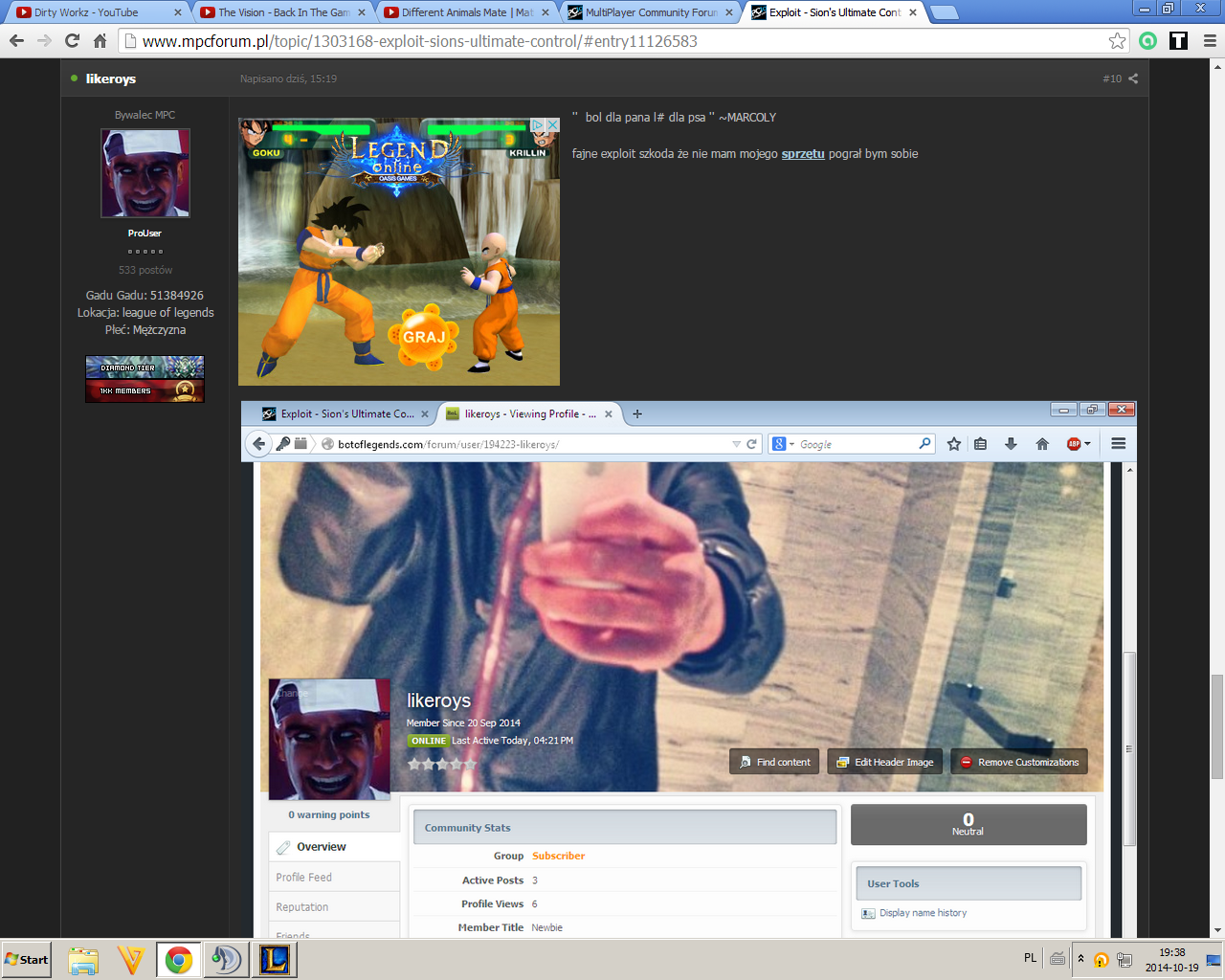Click the scroll-down arrow of the Chrome page scrollbar
The image size is (1225, 980).
coord(1217,930)
